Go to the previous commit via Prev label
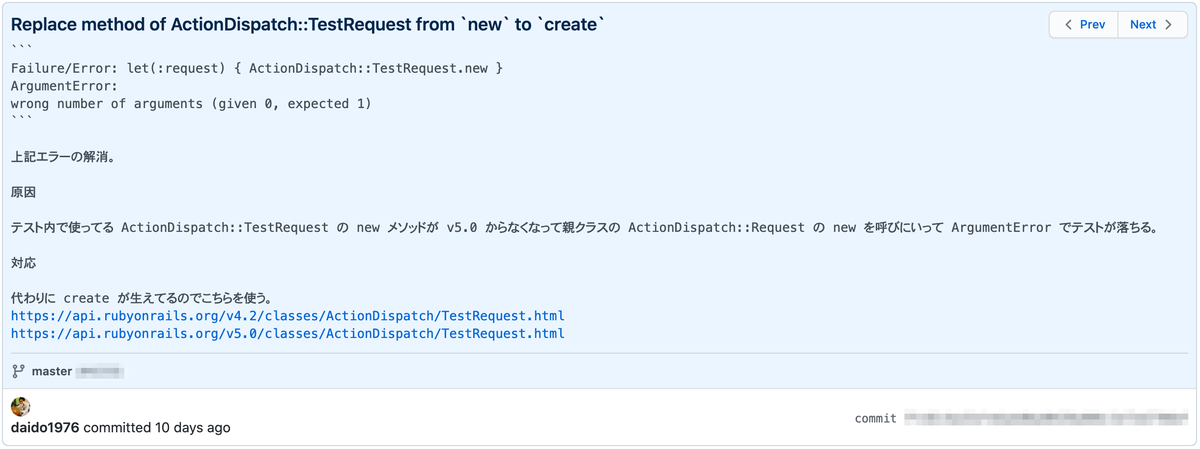Image resolution: width=1200 pixels, height=449 pixels. pos(1093,25)
